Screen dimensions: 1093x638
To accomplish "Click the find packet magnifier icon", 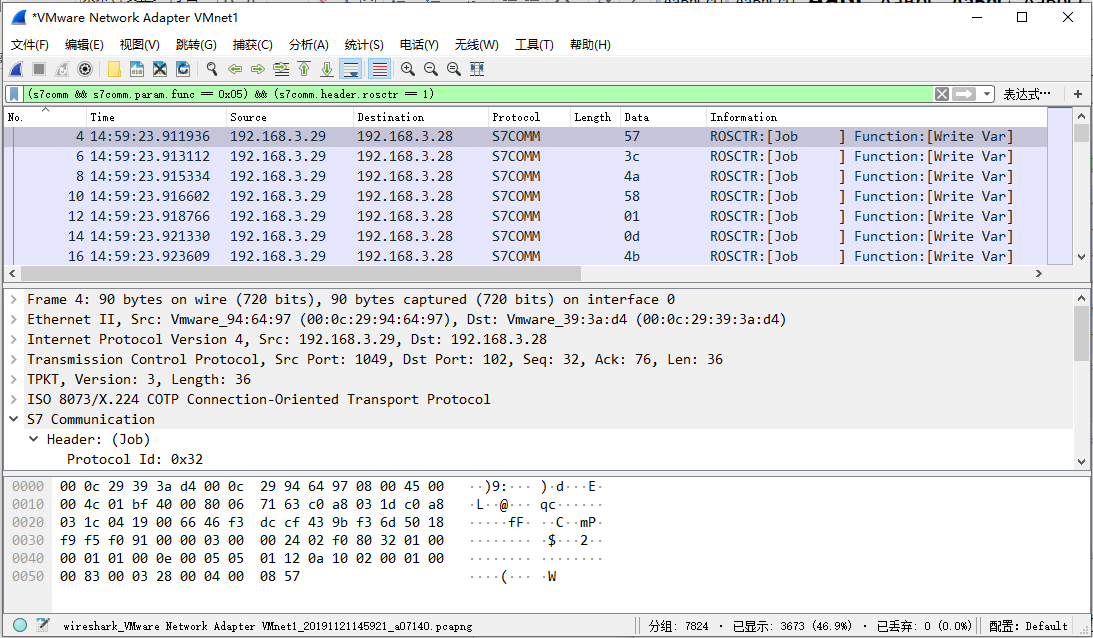I will (212, 69).
